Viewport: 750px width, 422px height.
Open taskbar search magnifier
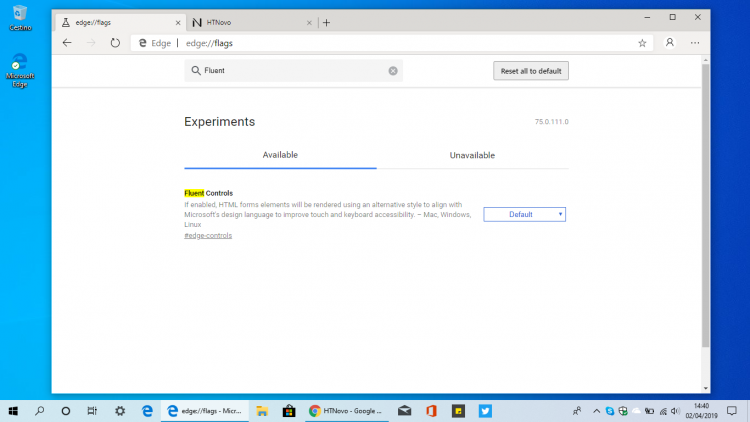point(40,411)
